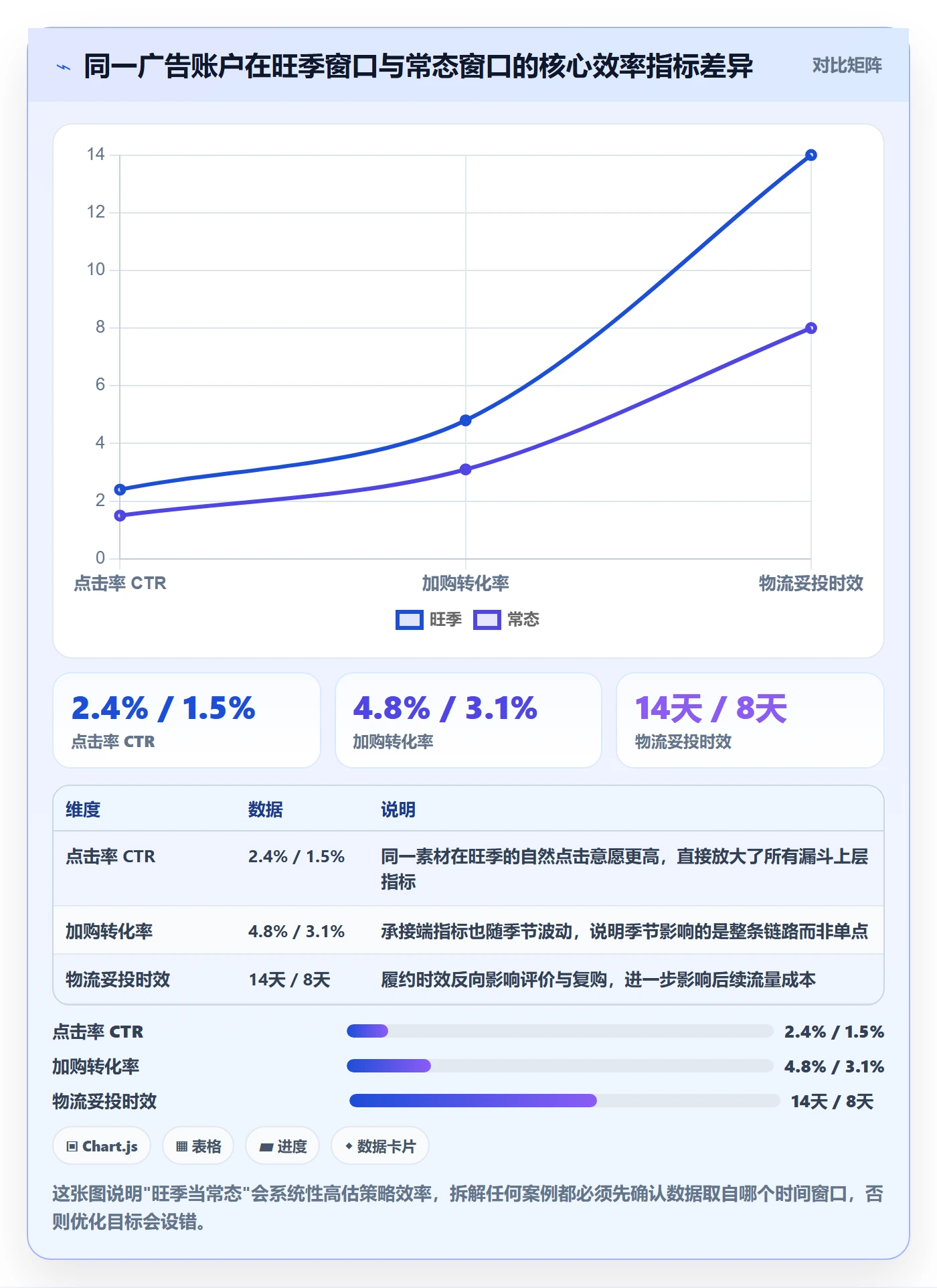The width and height of the screenshot is (937, 1288).
Task: Select table cell 2.4% / 1.5%
Action: (x=296, y=856)
